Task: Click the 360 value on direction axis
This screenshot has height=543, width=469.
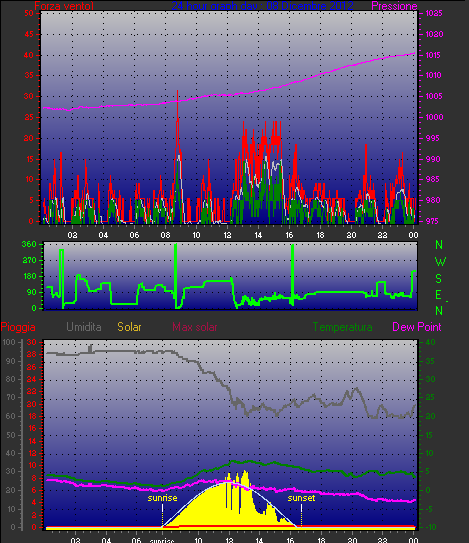Action: [x=29, y=244]
